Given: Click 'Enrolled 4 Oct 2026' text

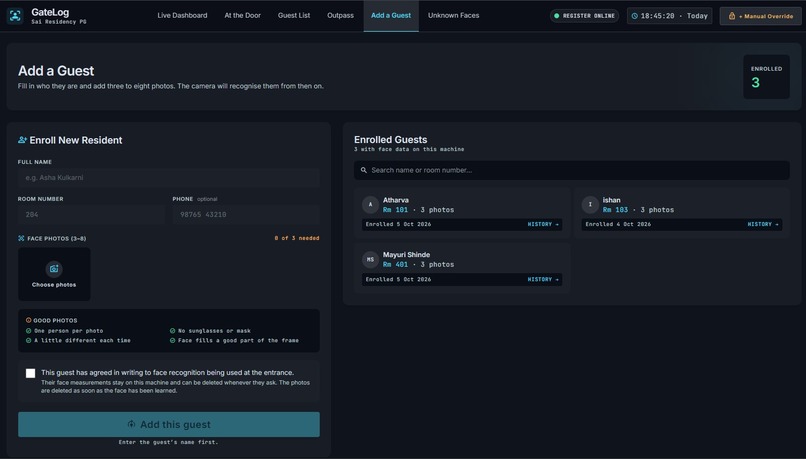Looking at the screenshot, I should coord(618,224).
